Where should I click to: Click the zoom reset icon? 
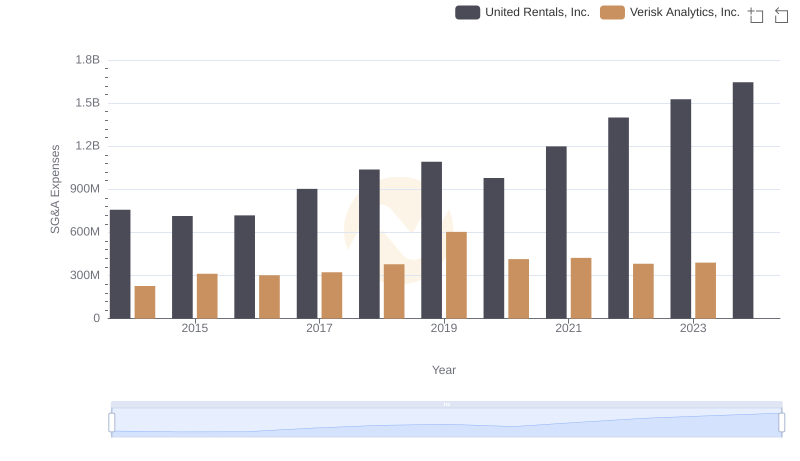point(781,15)
